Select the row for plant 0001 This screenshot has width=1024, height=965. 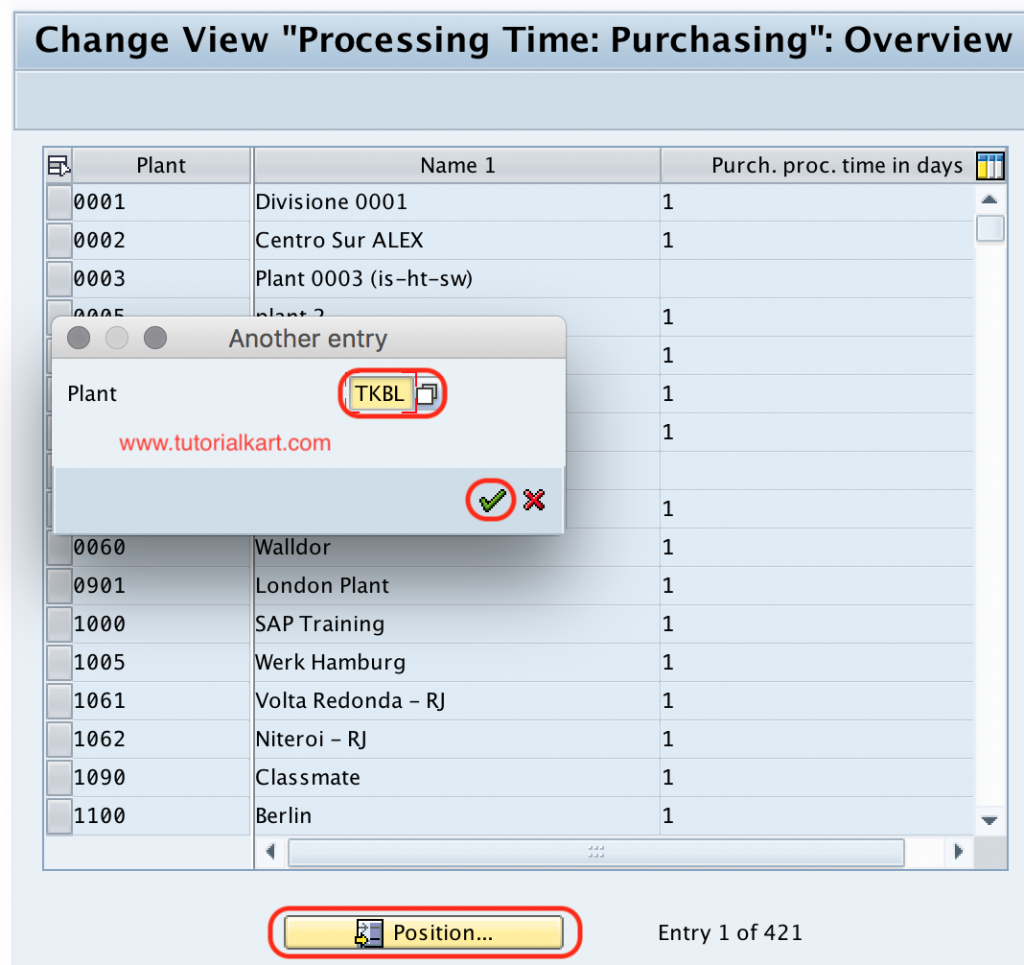(57, 201)
